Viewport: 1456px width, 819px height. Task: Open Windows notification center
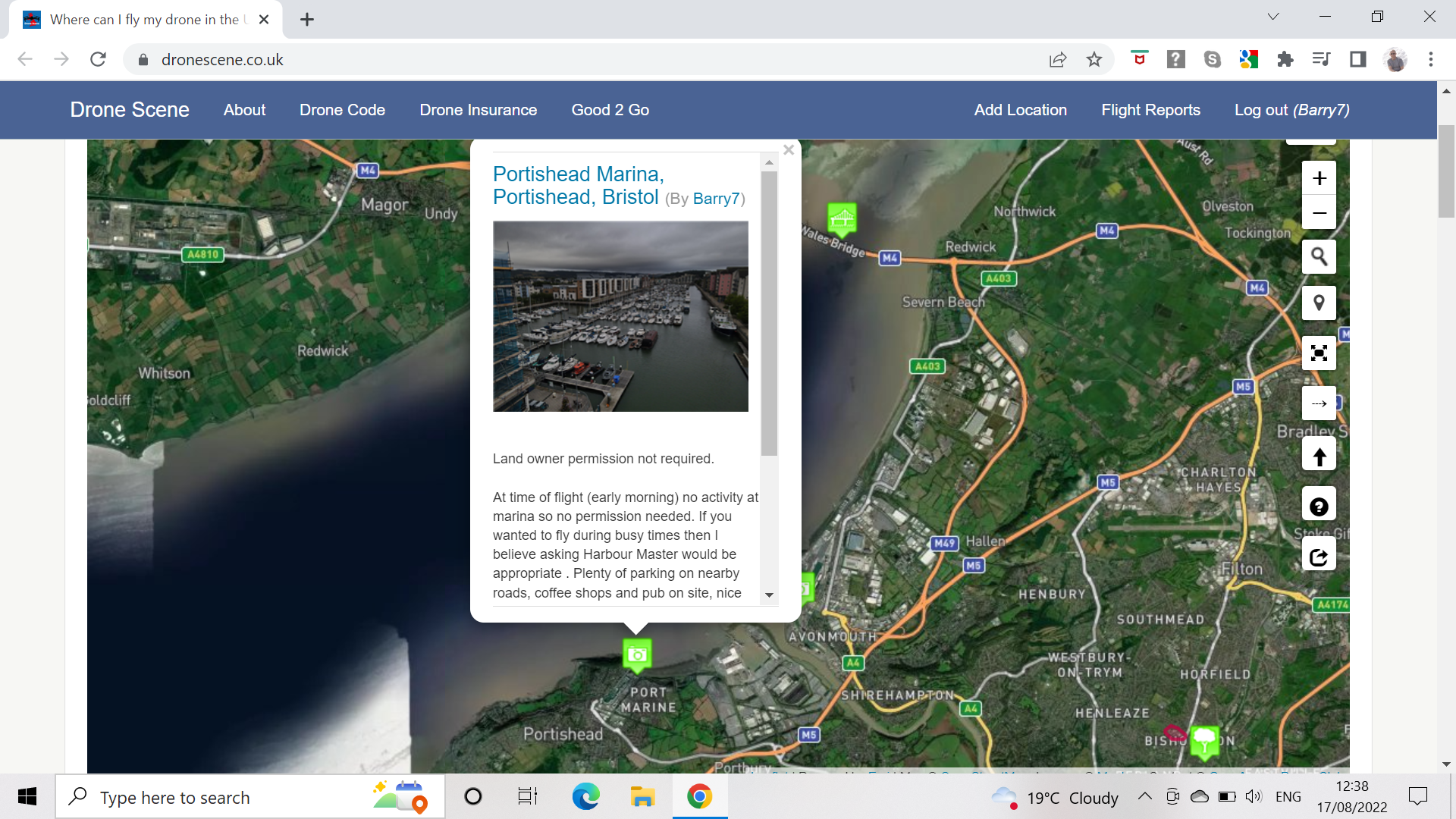(x=1417, y=796)
